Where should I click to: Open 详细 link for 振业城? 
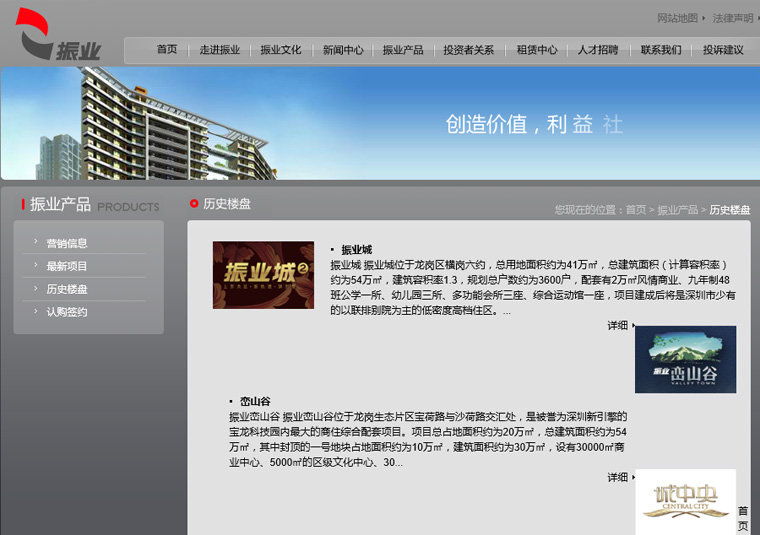618,325
